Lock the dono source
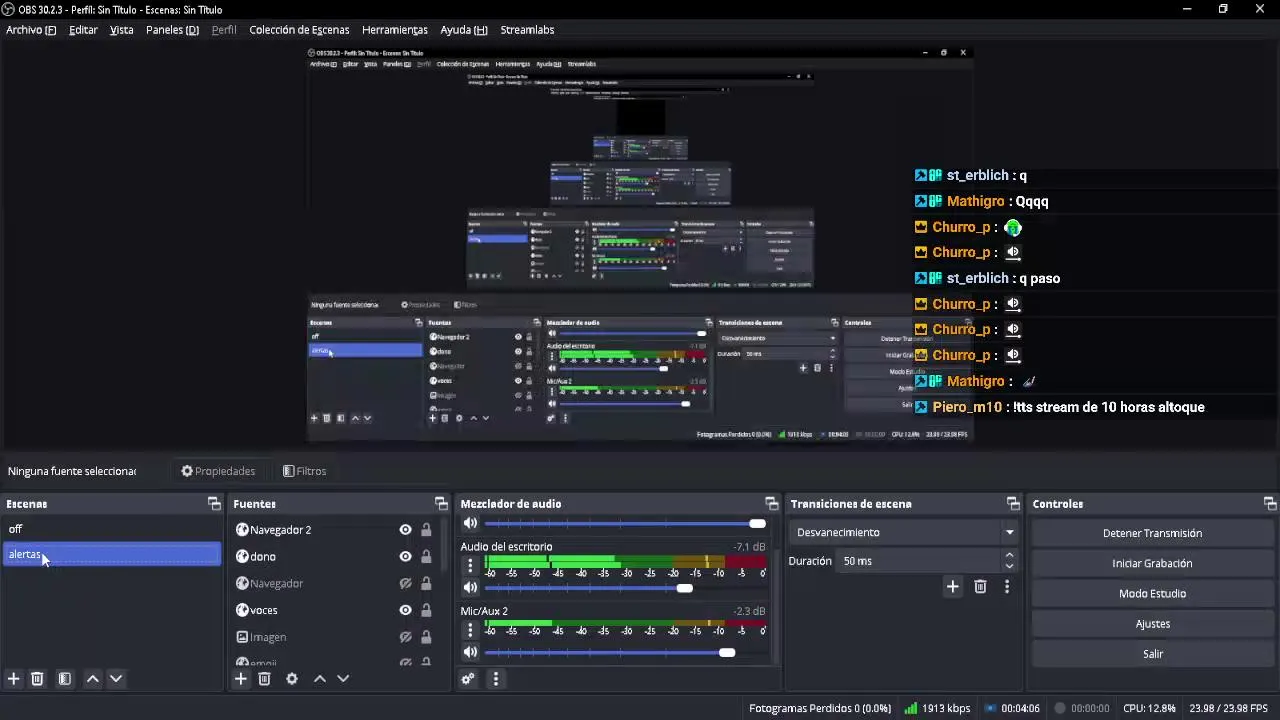The width and height of the screenshot is (1280, 720). (426, 557)
